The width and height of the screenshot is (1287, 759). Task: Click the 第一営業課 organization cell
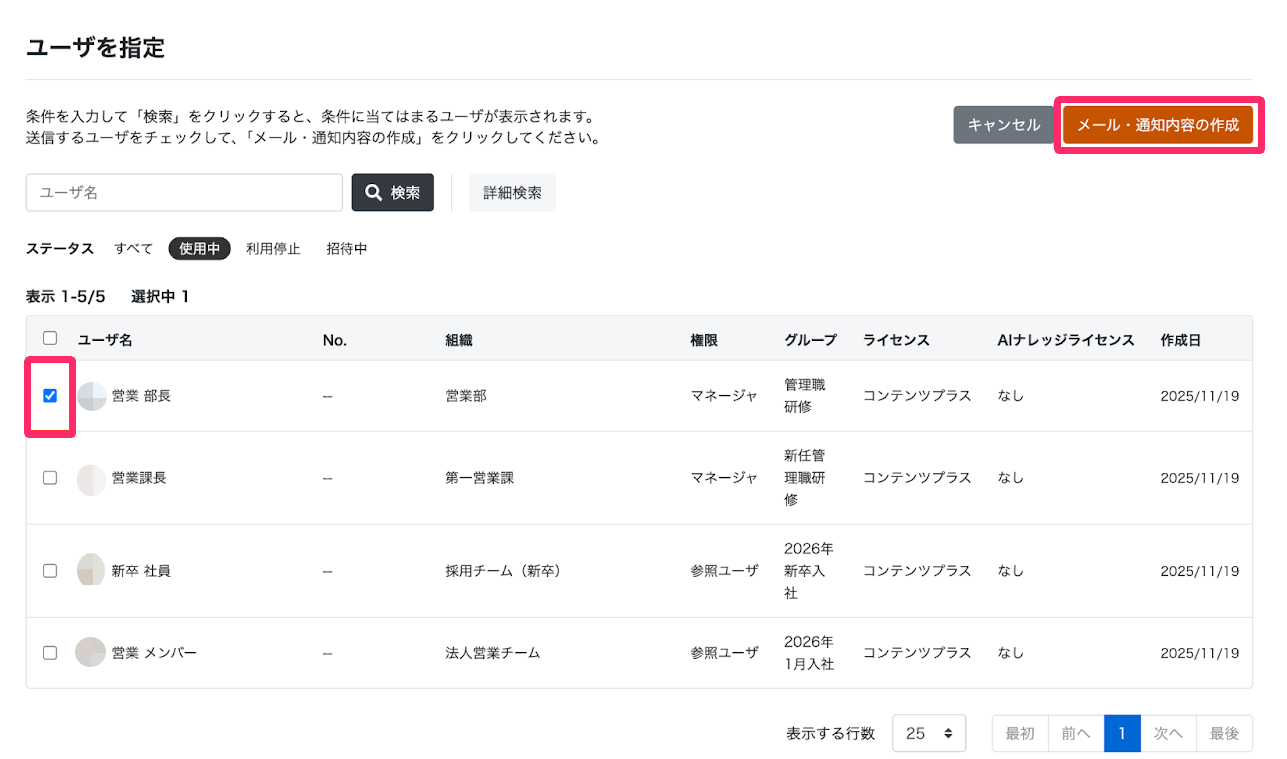click(x=479, y=478)
